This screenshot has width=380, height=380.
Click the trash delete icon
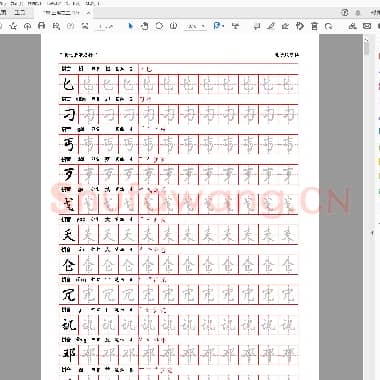point(314,26)
